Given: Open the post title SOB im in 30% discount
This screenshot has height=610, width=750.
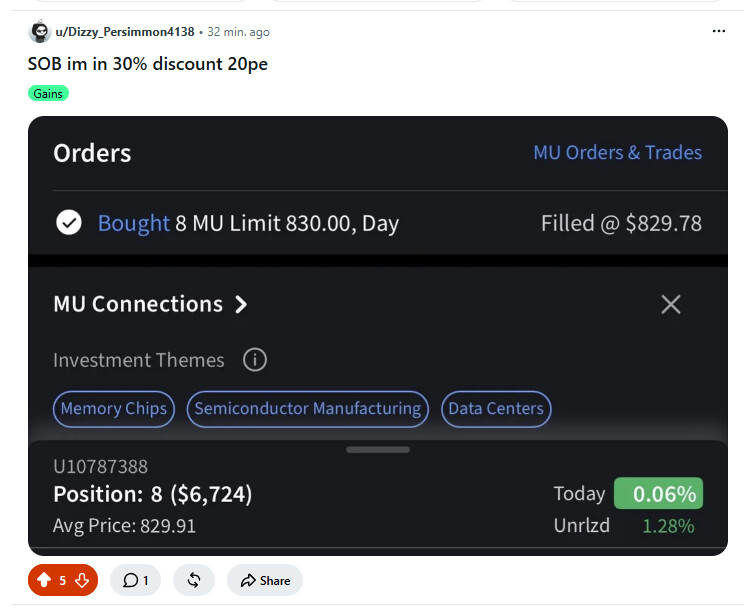Looking at the screenshot, I should [x=148, y=64].
